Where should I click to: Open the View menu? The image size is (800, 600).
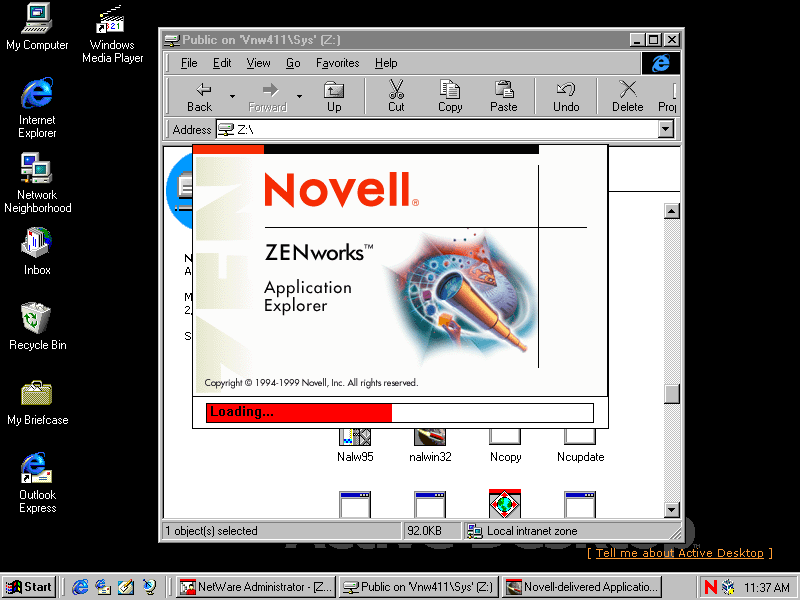tap(258, 63)
